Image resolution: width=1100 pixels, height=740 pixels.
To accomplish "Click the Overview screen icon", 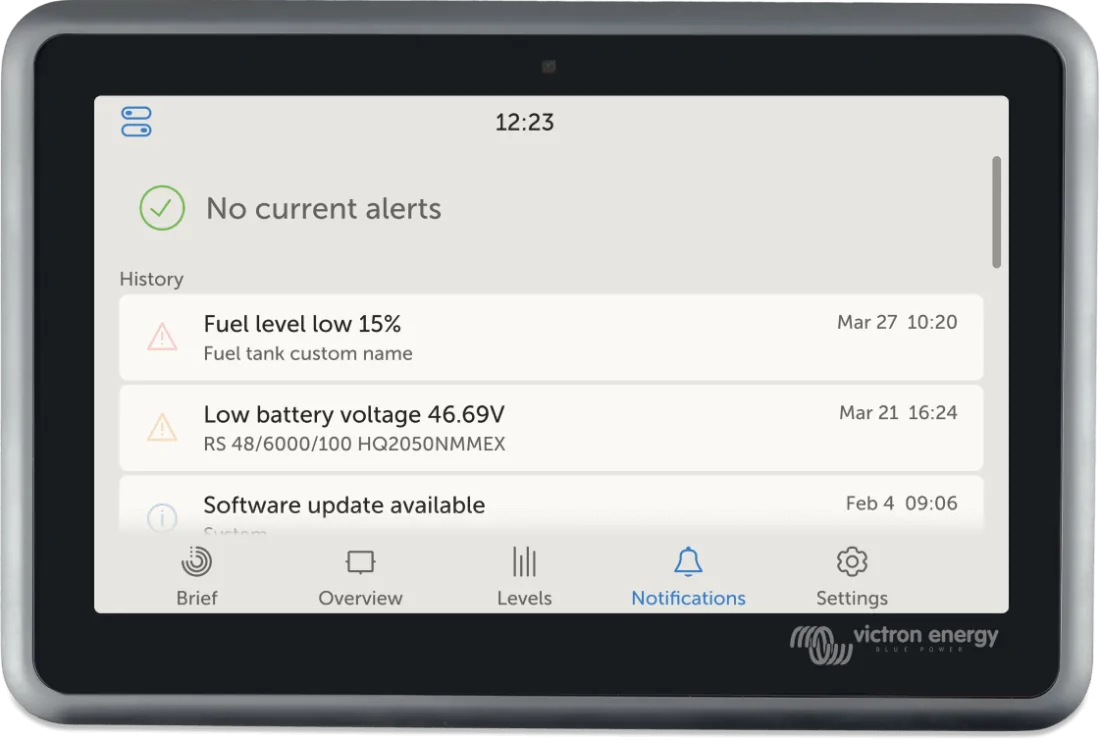I will [x=361, y=562].
